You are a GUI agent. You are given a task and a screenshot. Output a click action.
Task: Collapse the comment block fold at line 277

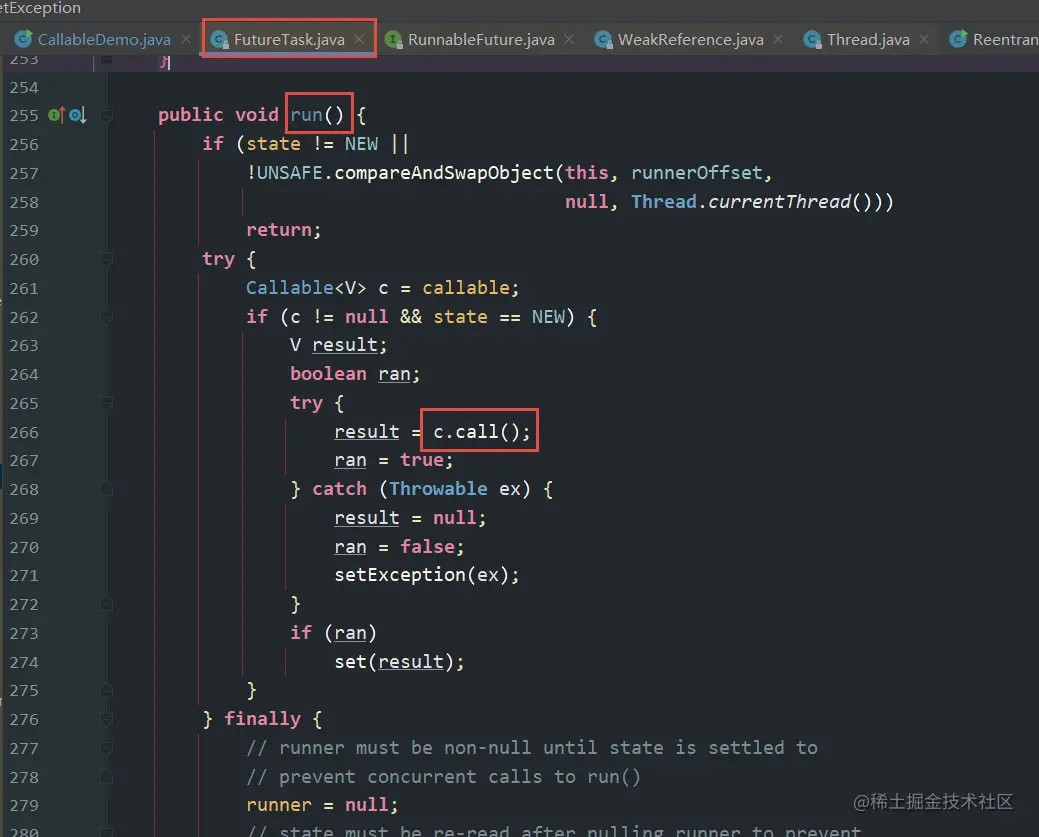tap(106, 748)
